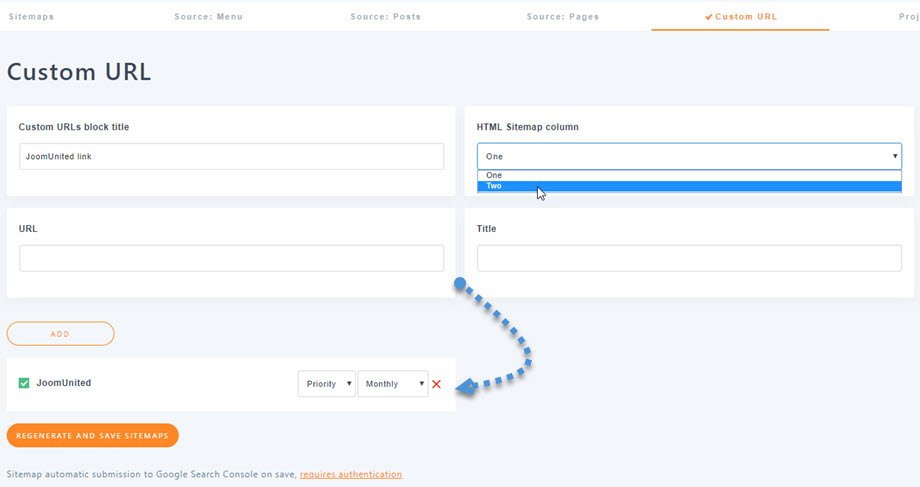This screenshot has height=487, width=920.
Task: Click the HTML Sitemap column select box
Action: coord(689,156)
